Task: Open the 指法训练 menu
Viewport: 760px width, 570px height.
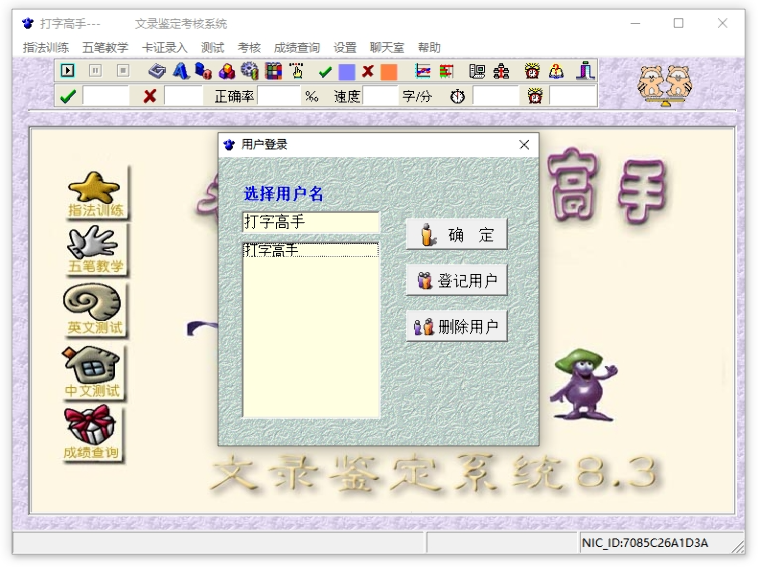Action: pos(46,48)
